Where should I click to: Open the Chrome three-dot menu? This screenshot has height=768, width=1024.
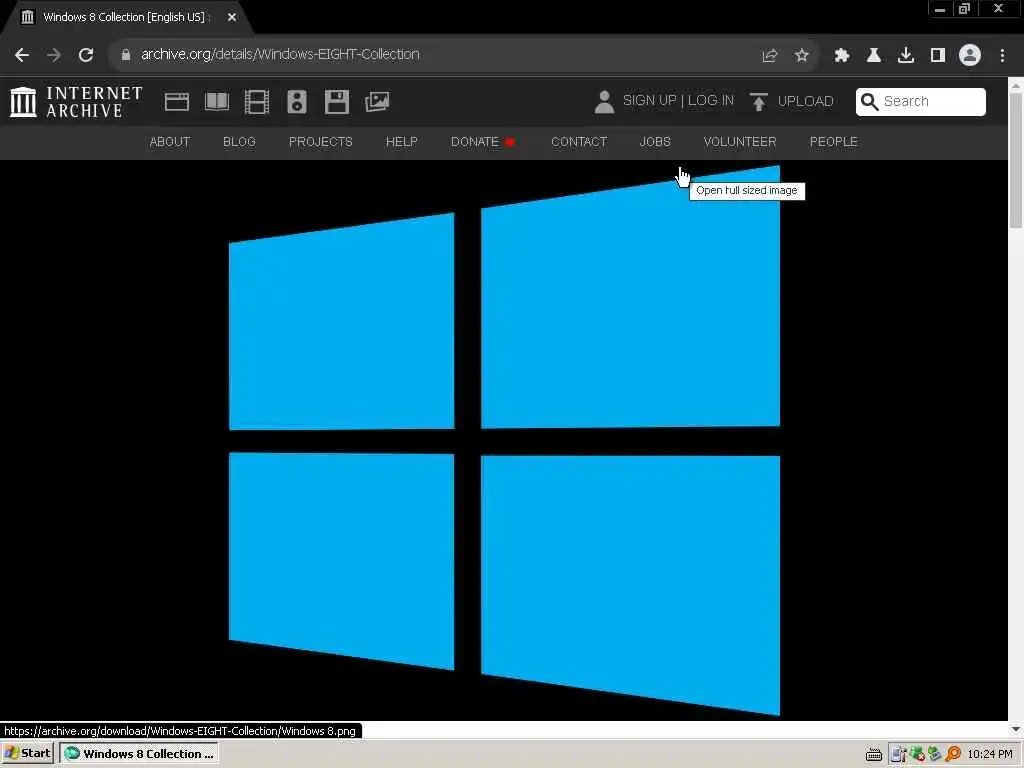pos(1002,56)
